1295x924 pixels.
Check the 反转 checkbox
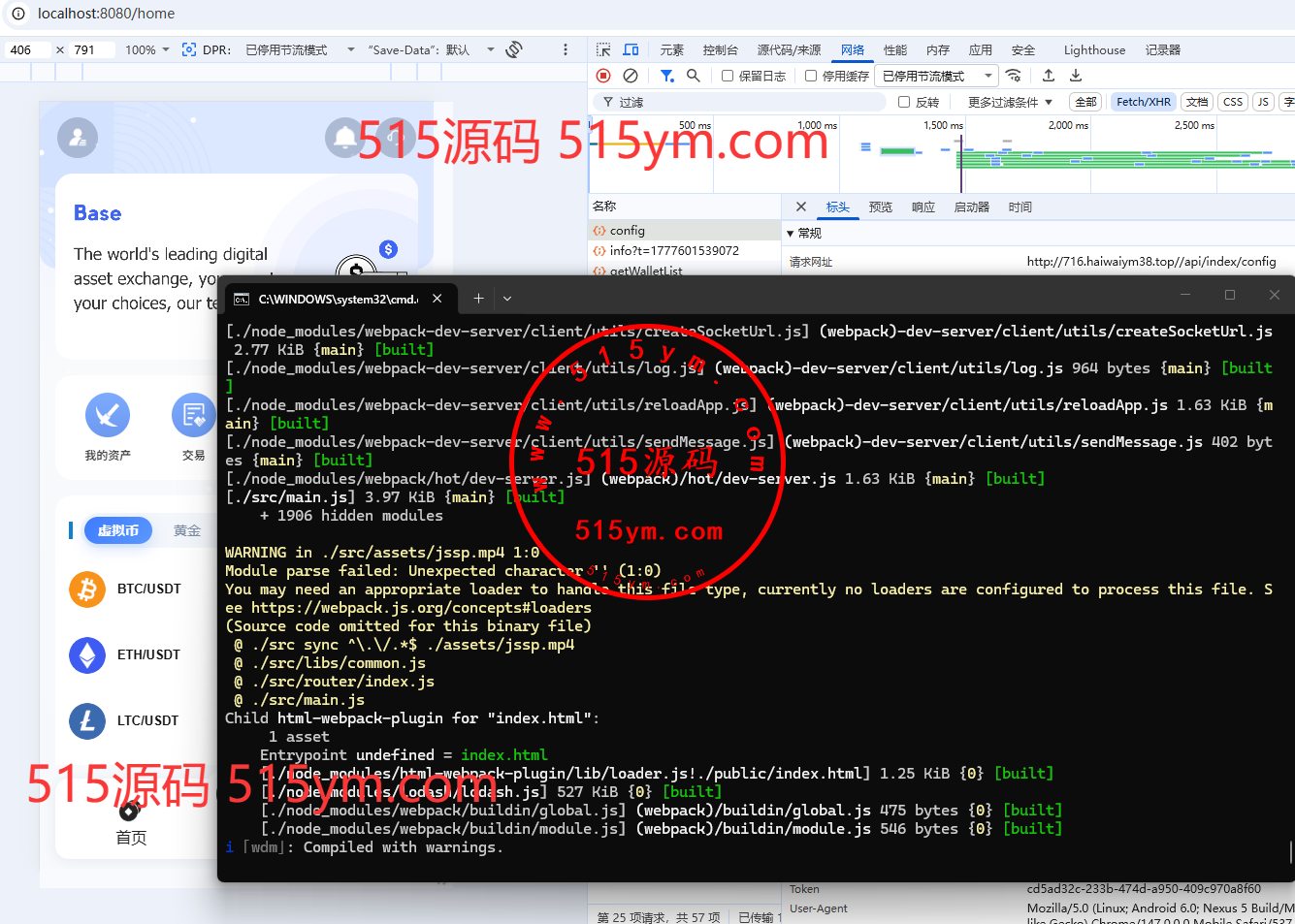(904, 102)
